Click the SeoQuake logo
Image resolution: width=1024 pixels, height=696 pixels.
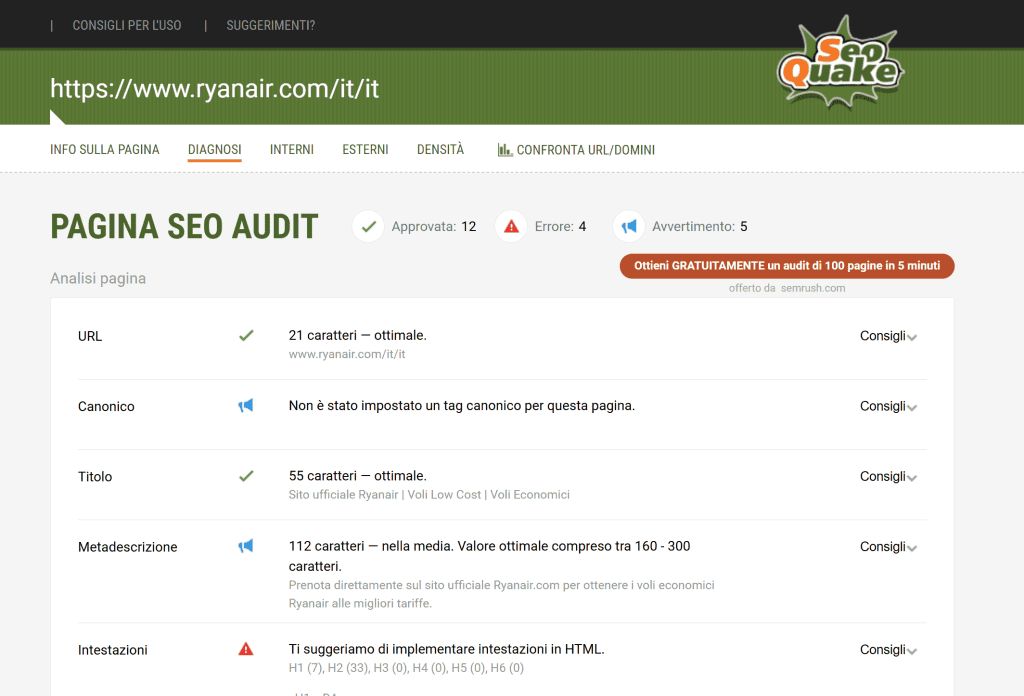tap(840, 62)
